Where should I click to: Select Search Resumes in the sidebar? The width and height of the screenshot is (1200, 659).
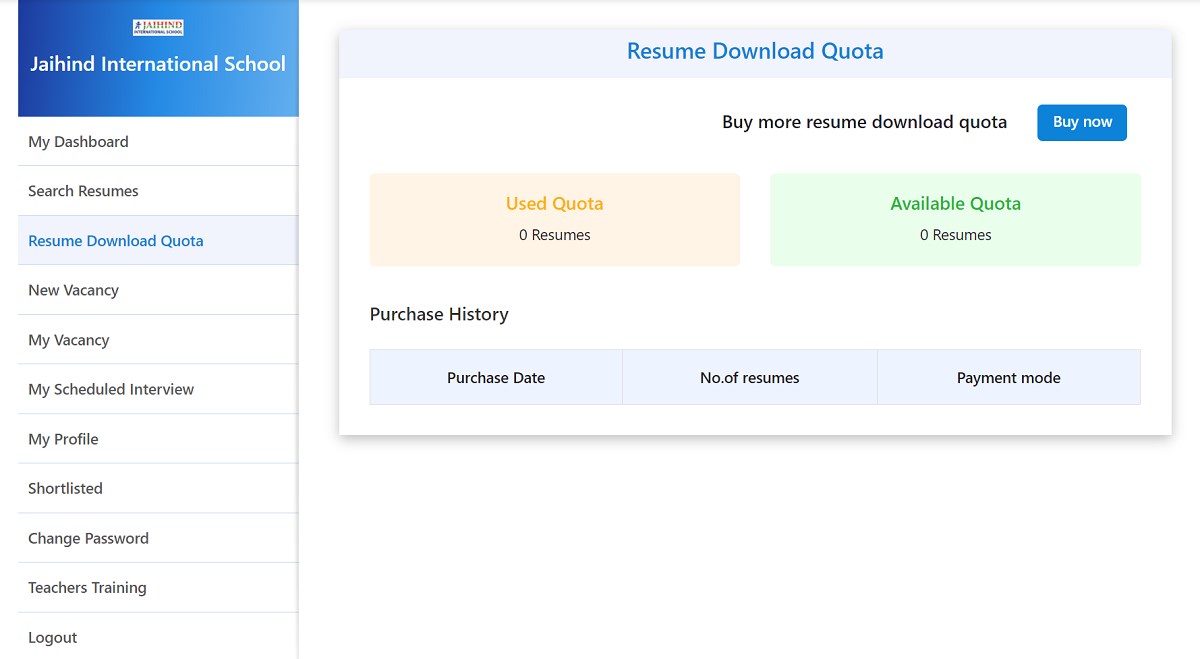coord(81,190)
